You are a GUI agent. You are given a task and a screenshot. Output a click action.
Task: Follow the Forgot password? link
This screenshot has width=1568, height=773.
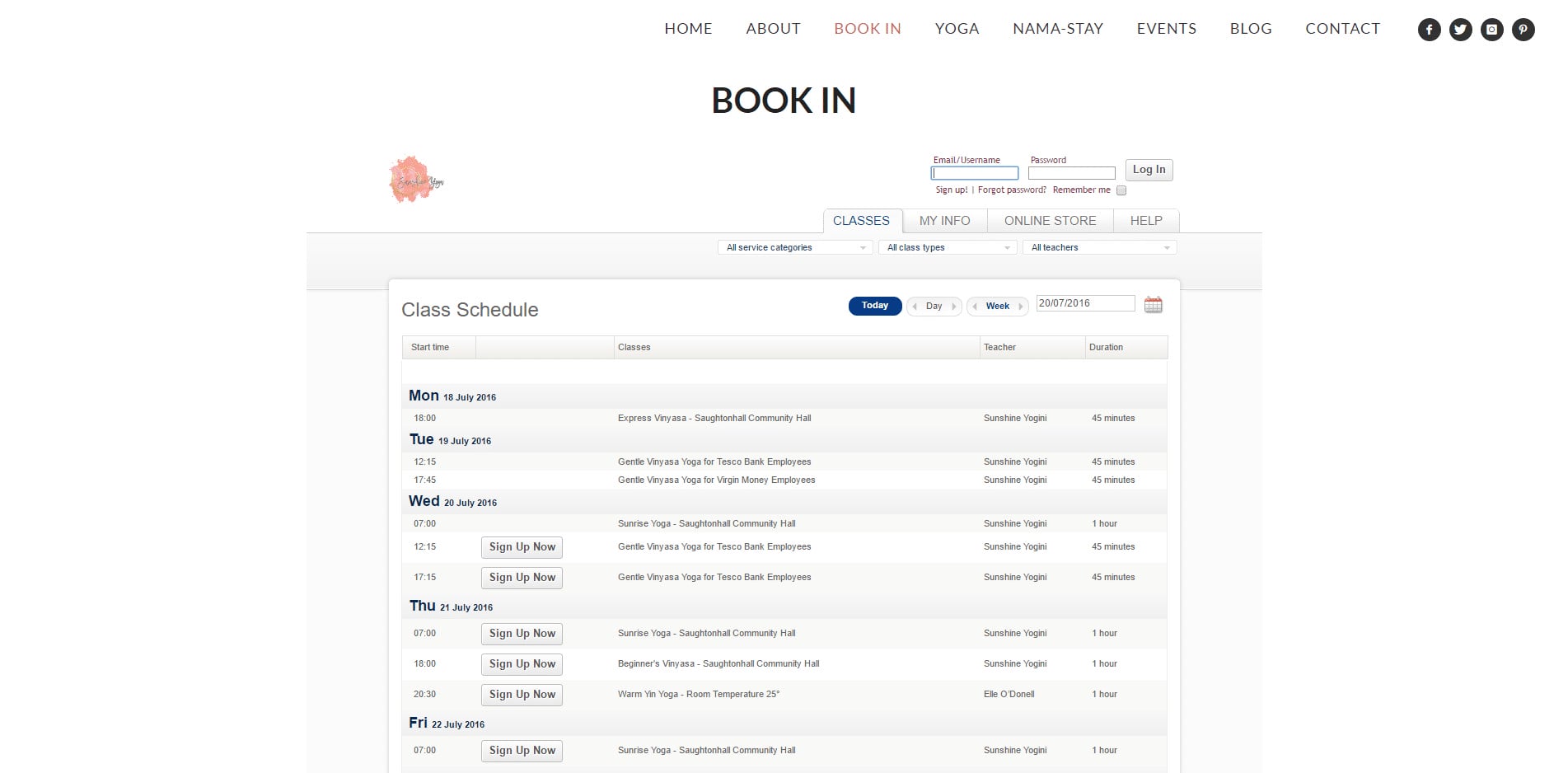coord(1012,190)
